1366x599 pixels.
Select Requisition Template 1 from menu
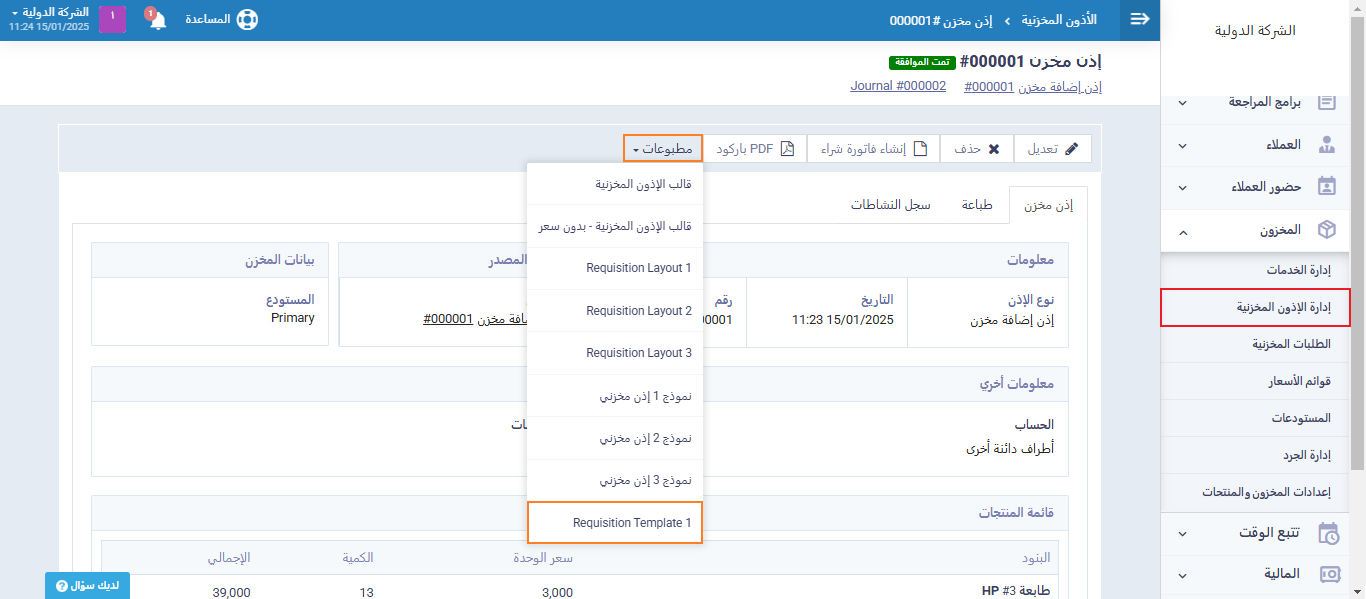[x=615, y=523]
